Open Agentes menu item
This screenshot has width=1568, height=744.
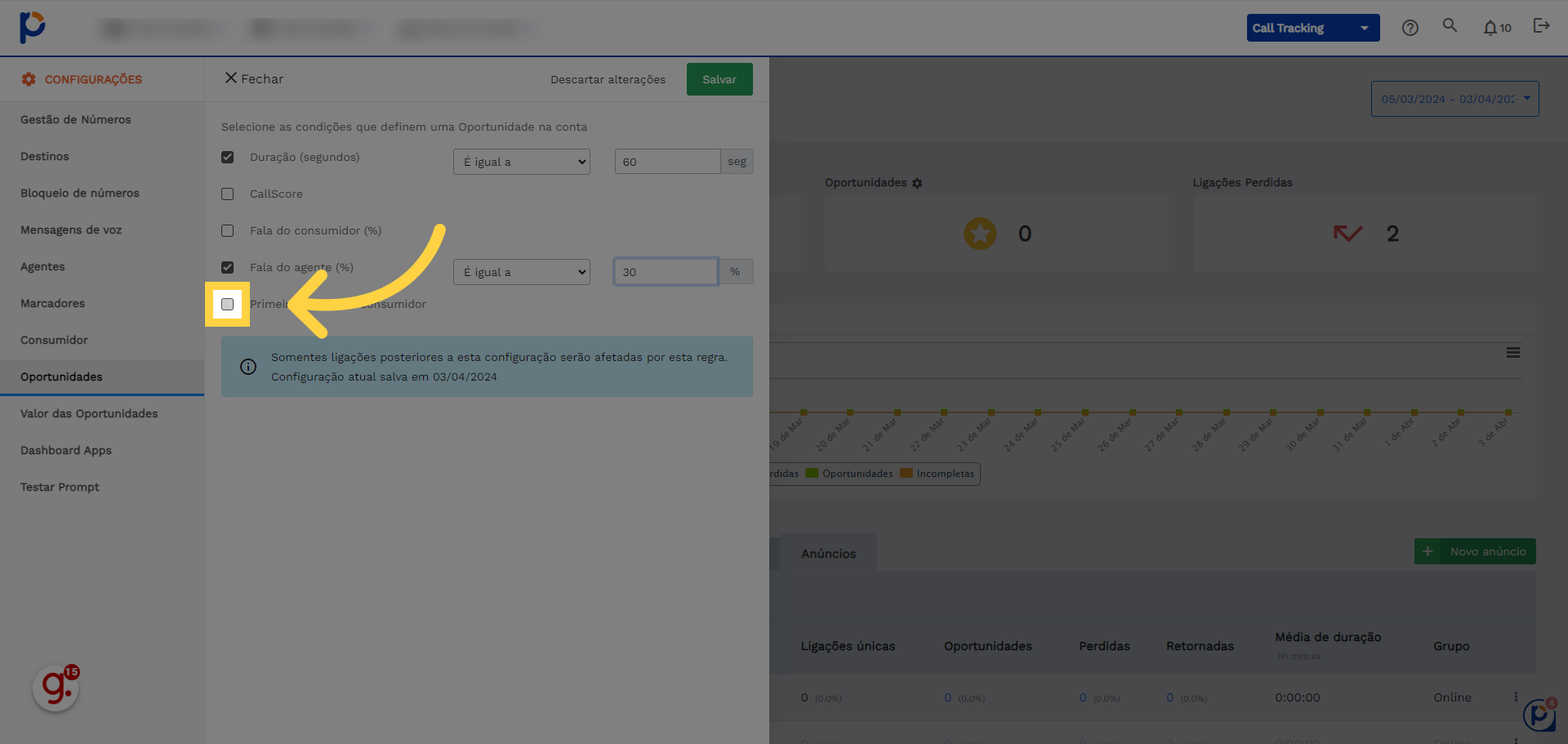tap(102, 266)
